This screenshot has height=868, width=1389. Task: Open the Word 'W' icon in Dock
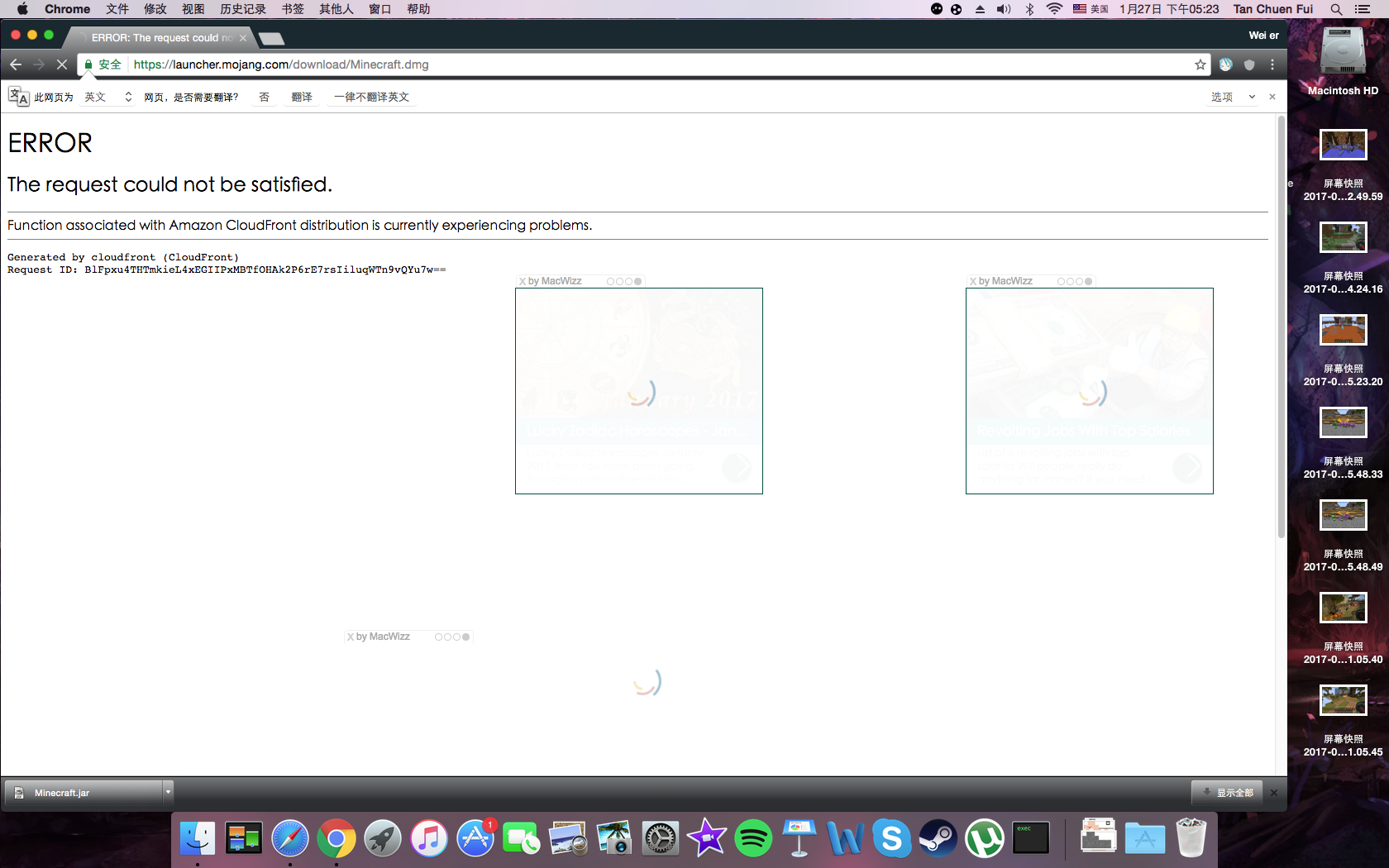tap(846, 839)
